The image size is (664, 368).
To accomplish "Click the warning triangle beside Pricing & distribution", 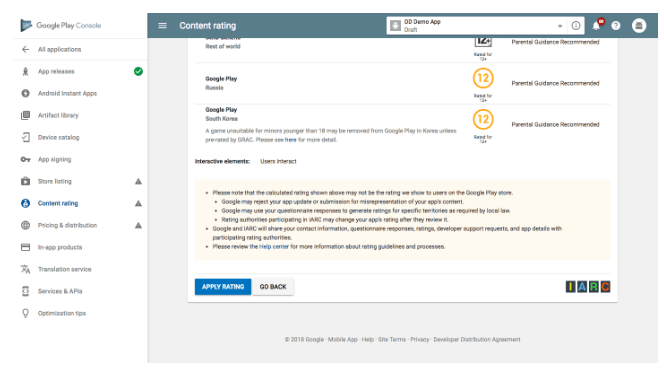I will click(x=138, y=226).
